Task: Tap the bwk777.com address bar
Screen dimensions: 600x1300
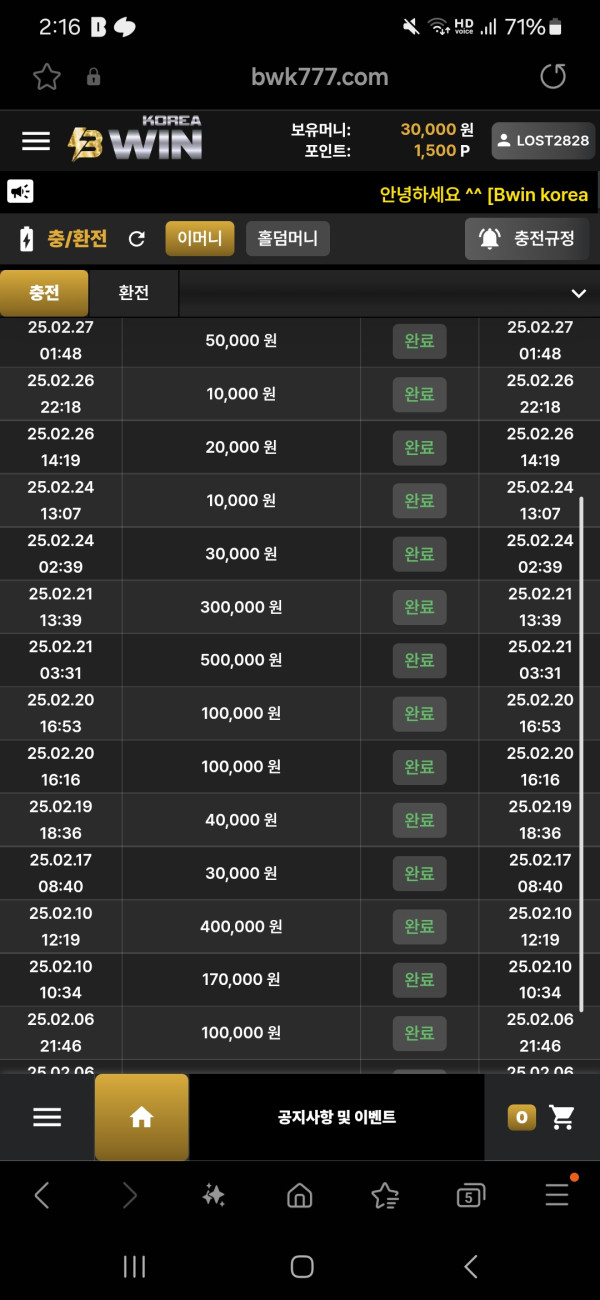Action: coord(320,77)
